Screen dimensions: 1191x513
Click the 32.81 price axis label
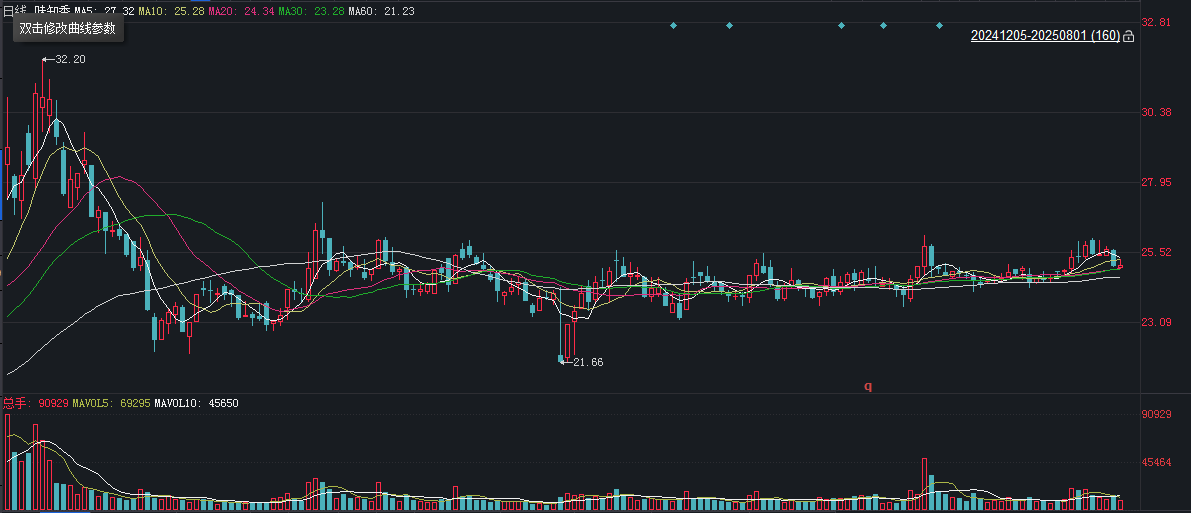pyautogui.click(x=1156, y=23)
